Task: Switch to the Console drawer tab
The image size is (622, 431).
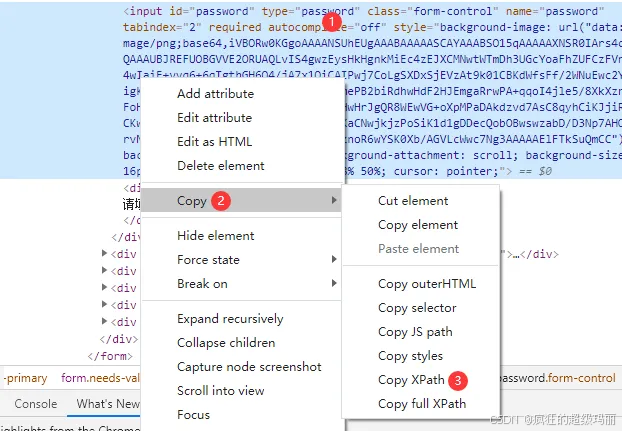Action: [36, 404]
